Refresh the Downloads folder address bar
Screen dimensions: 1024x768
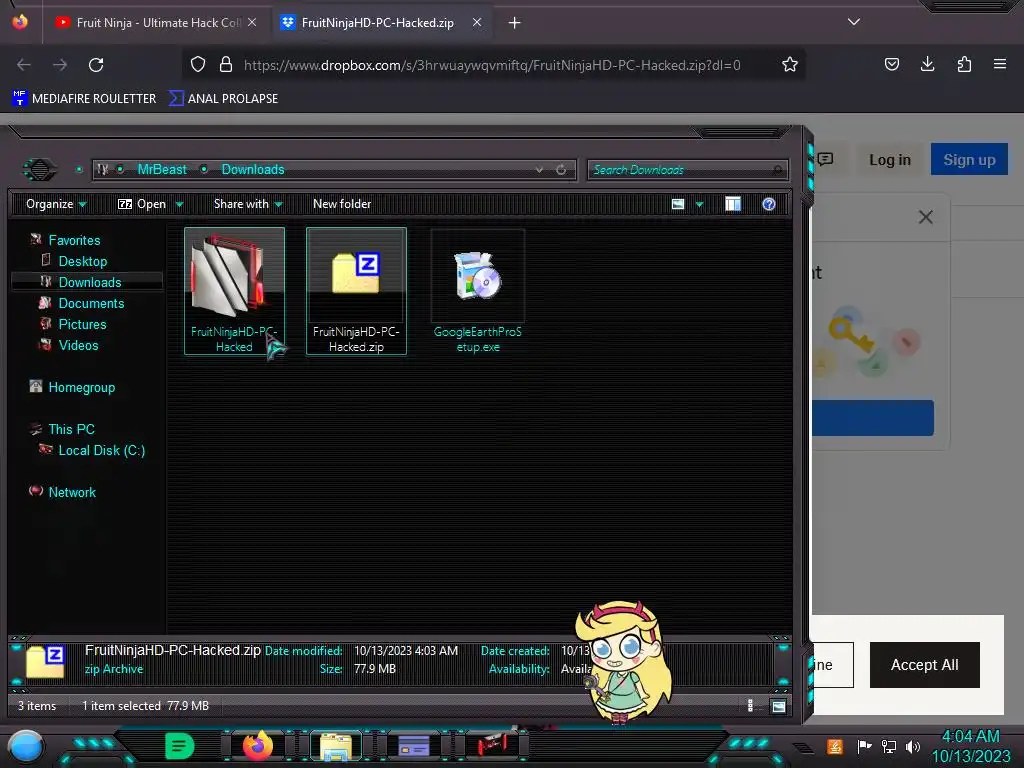[561, 170]
